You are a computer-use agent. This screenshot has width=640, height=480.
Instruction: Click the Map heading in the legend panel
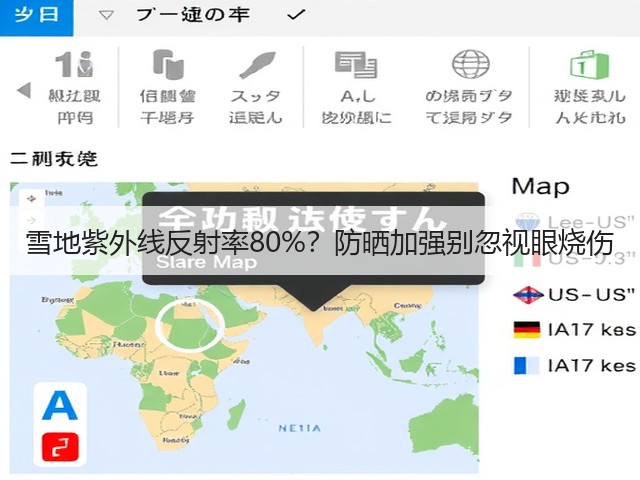click(x=540, y=187)
